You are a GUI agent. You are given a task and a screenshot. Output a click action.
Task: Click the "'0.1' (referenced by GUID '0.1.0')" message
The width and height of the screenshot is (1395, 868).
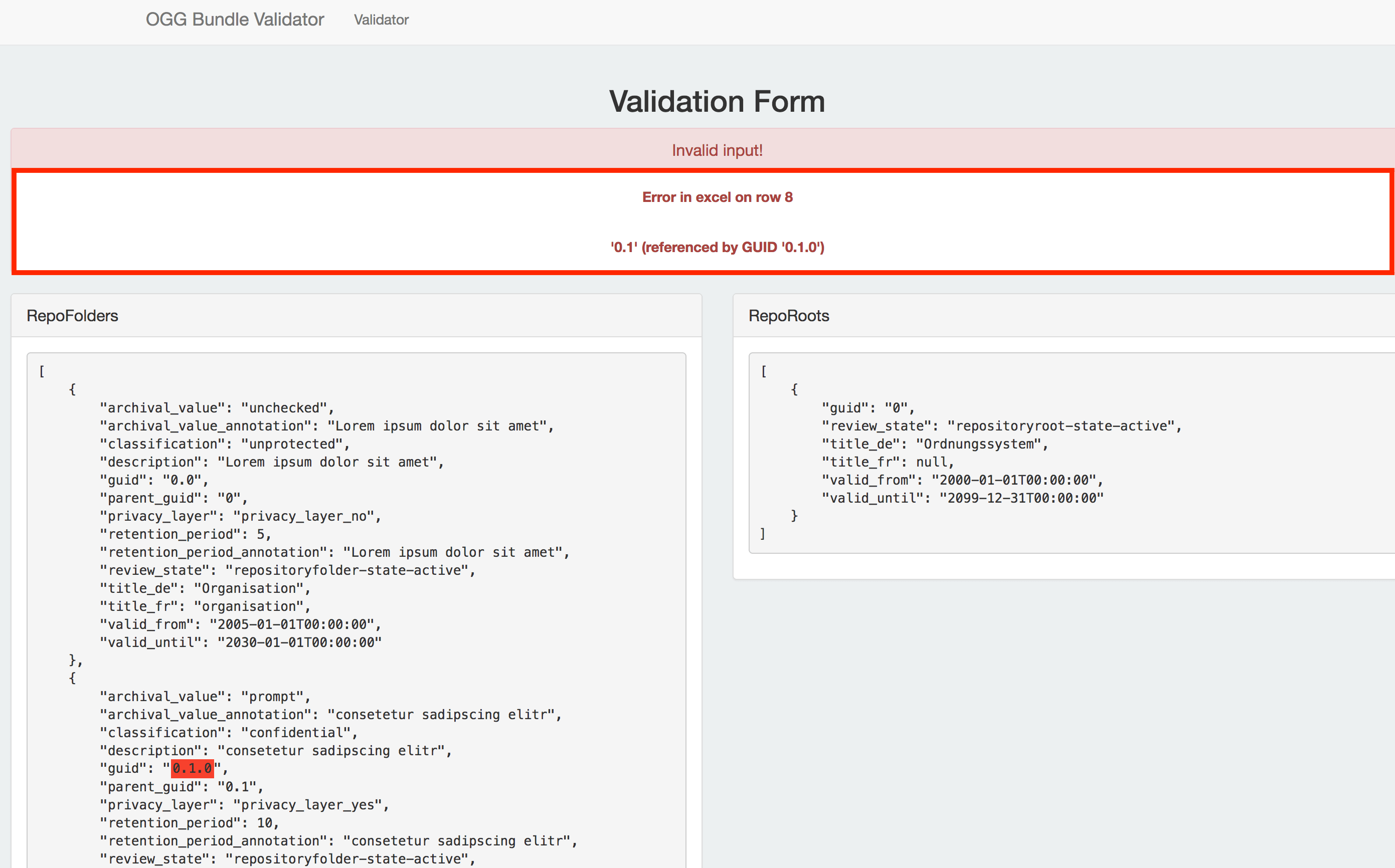click(x=718, y=248)
